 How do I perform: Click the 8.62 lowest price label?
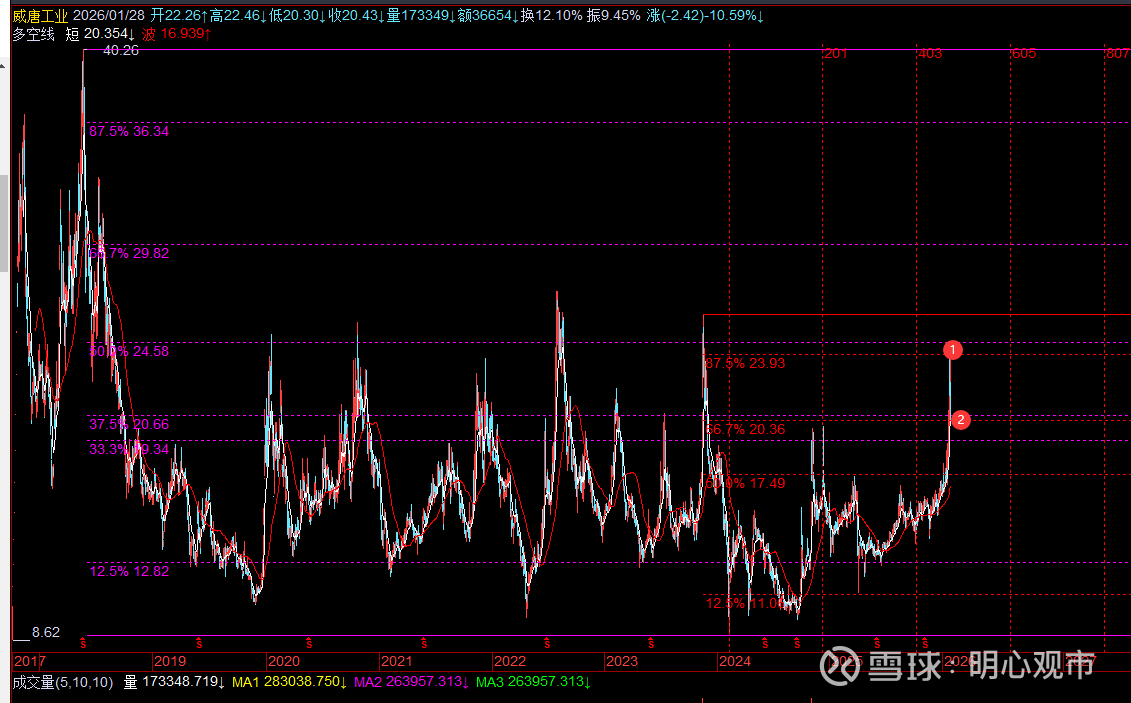click(46, 632)
